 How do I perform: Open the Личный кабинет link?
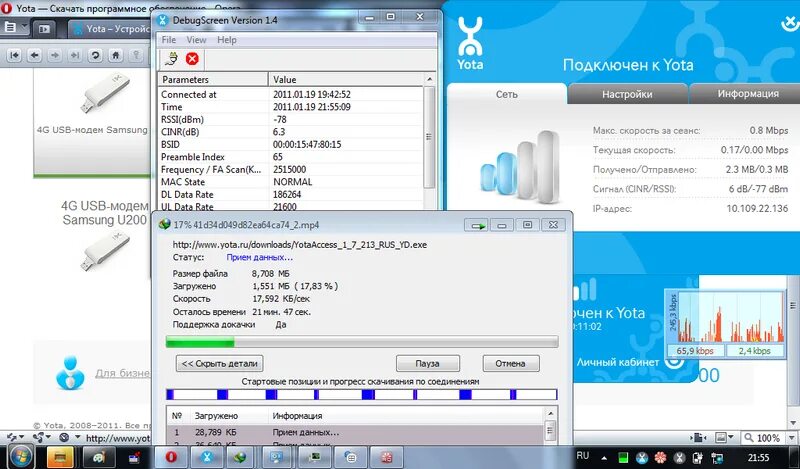(618, 362)
